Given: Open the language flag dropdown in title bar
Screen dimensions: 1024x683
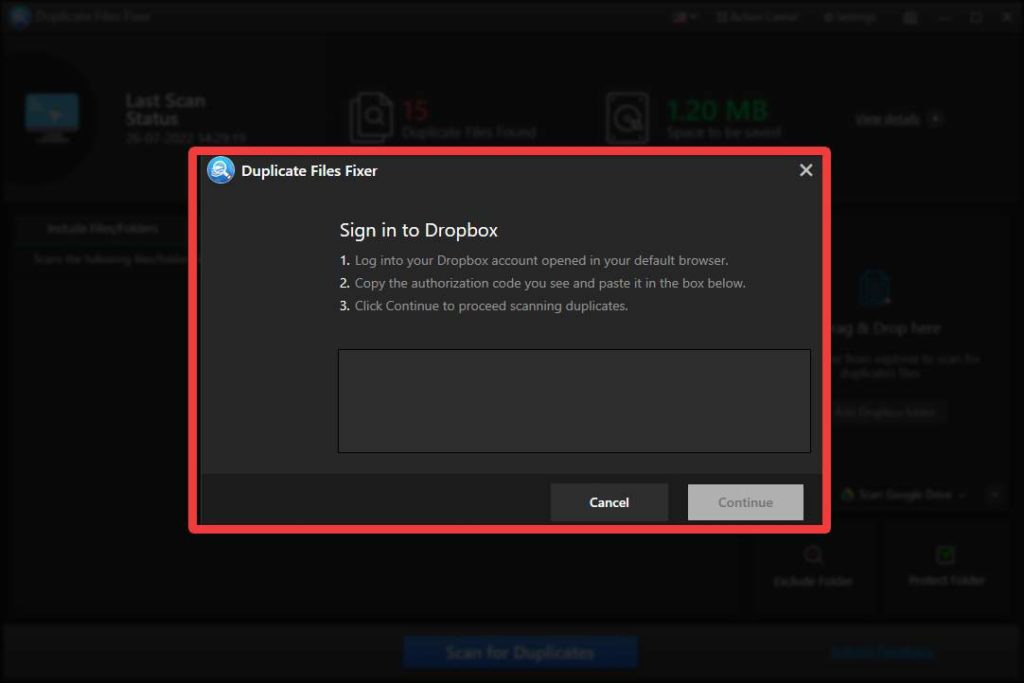Looking at the screenshot, I should coord(685,17).
